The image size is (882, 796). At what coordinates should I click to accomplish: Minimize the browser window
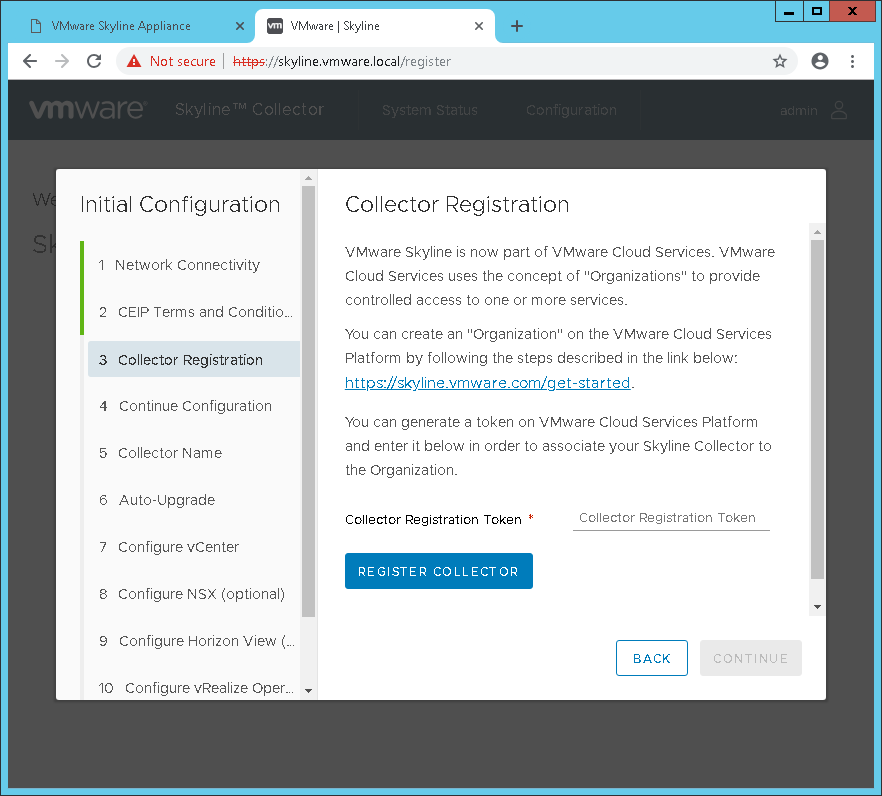click(789, 11)
